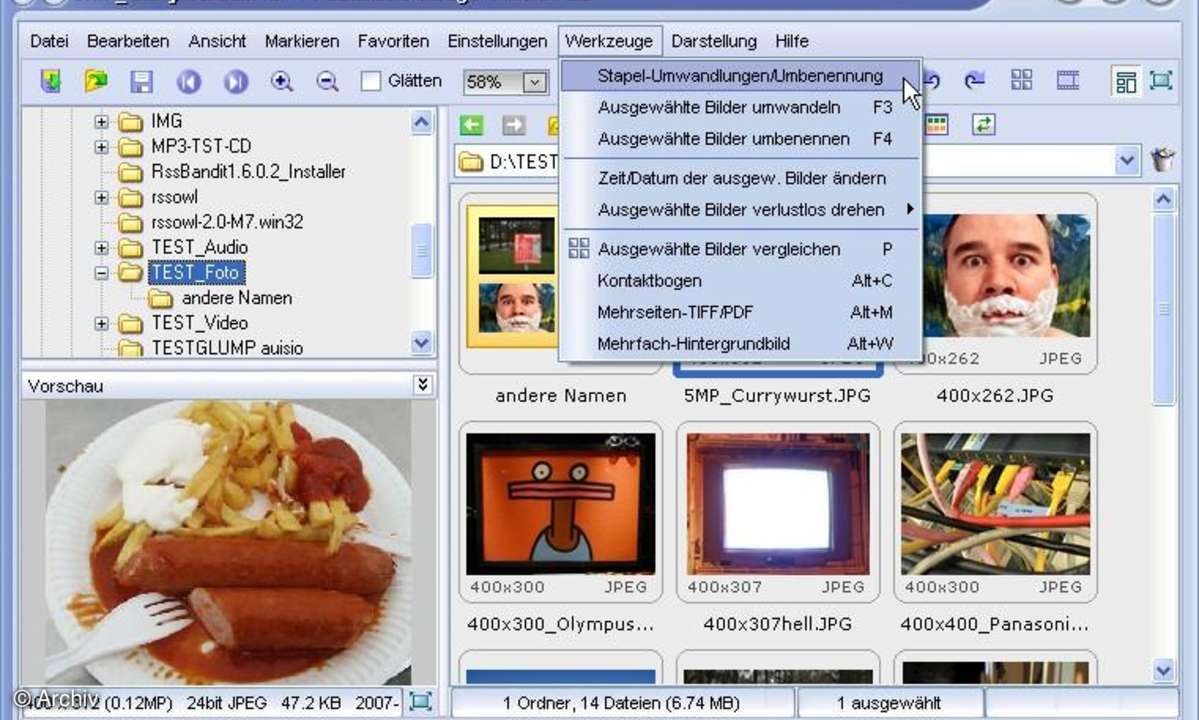Click the slideshow filmstrip icon
Screen dimensions: 1199x720
[x=1067, y=79]
